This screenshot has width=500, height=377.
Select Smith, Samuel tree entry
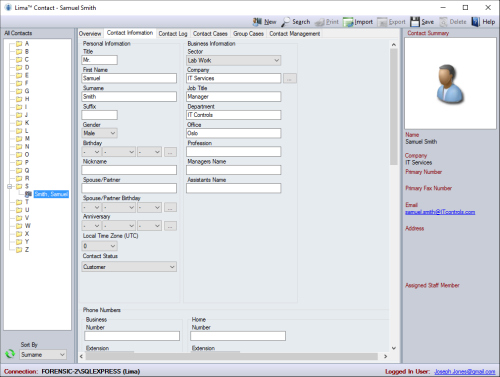(x=51, y=194)
